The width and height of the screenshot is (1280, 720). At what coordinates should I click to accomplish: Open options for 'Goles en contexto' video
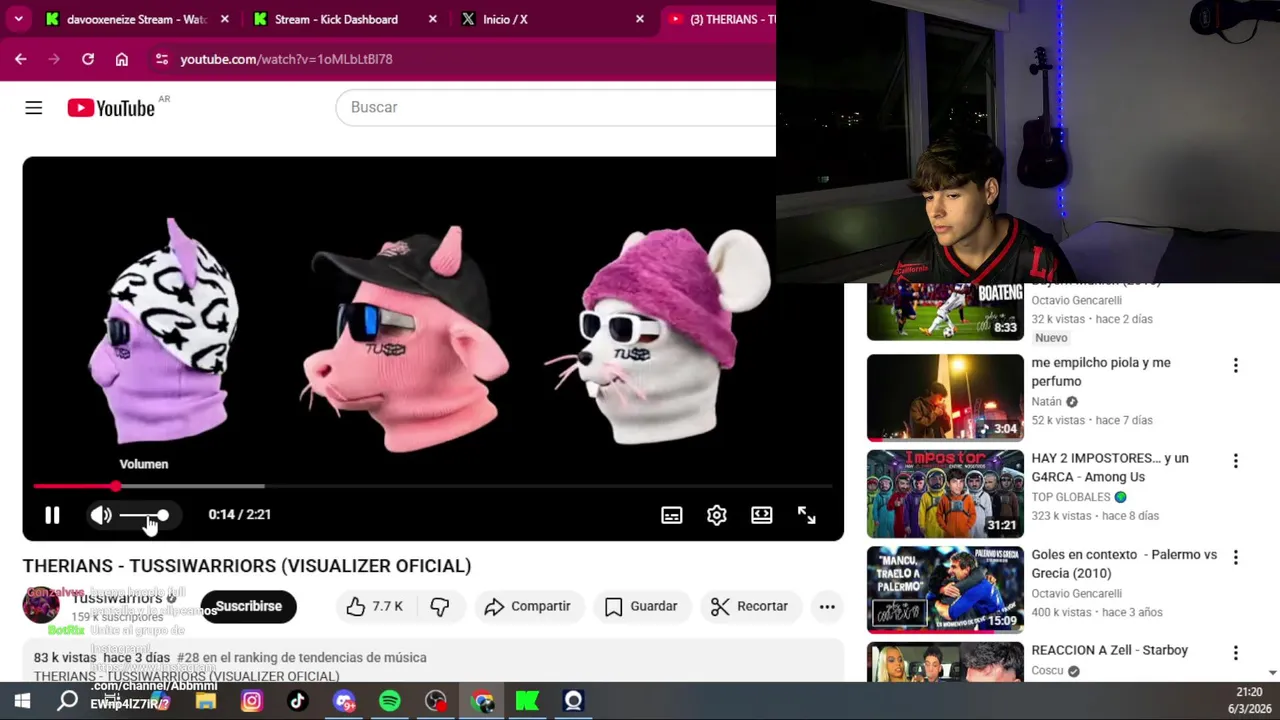click(1236, 557)
